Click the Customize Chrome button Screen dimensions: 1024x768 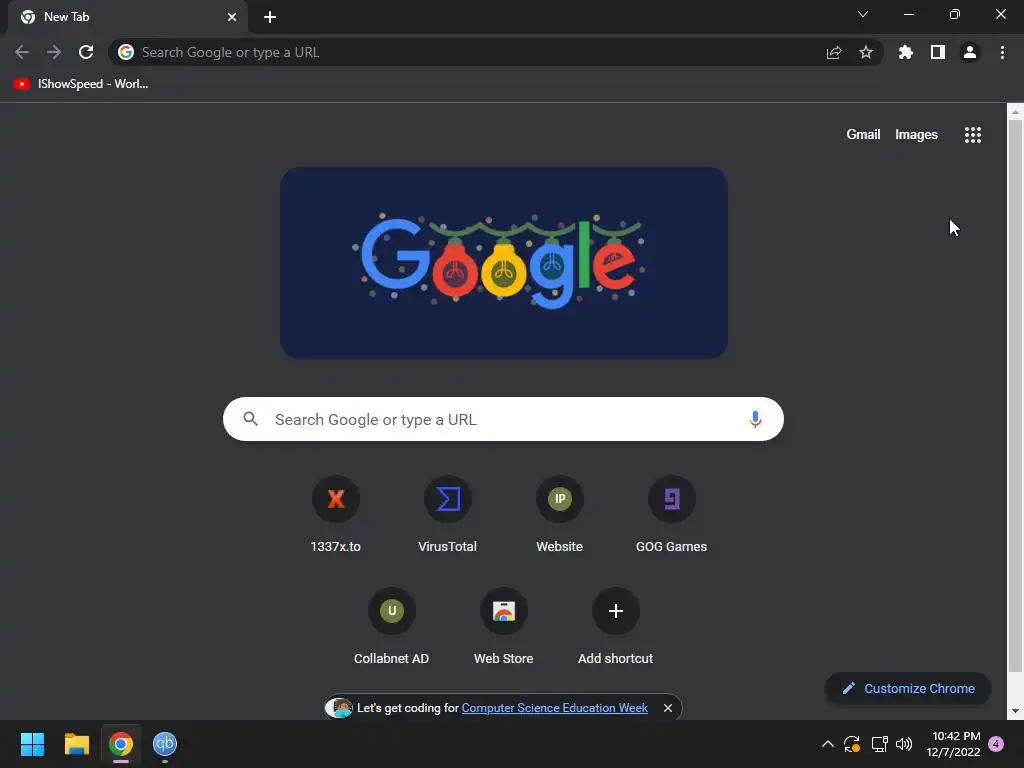(908, 688)
